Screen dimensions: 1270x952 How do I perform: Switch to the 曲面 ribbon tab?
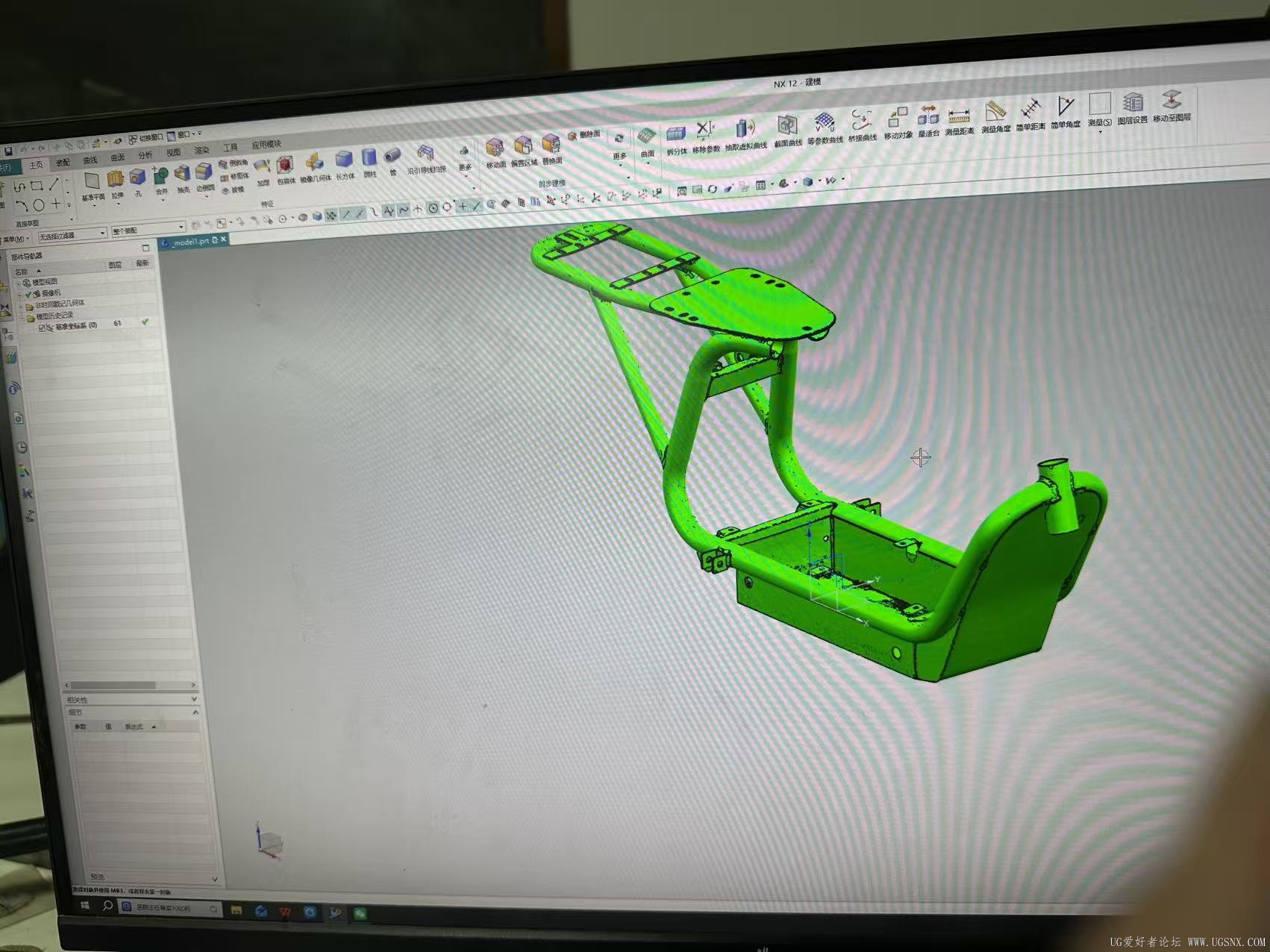point(118,158)
